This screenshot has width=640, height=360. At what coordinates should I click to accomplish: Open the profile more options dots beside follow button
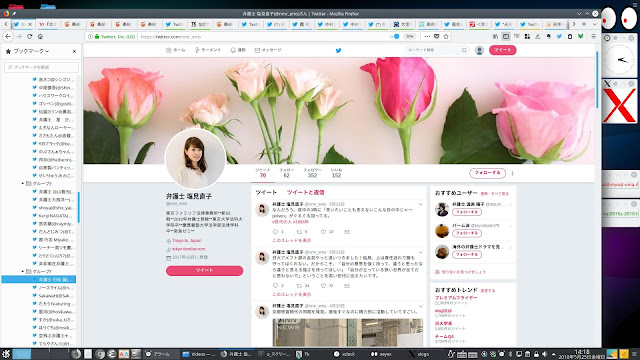pos(512,173)
